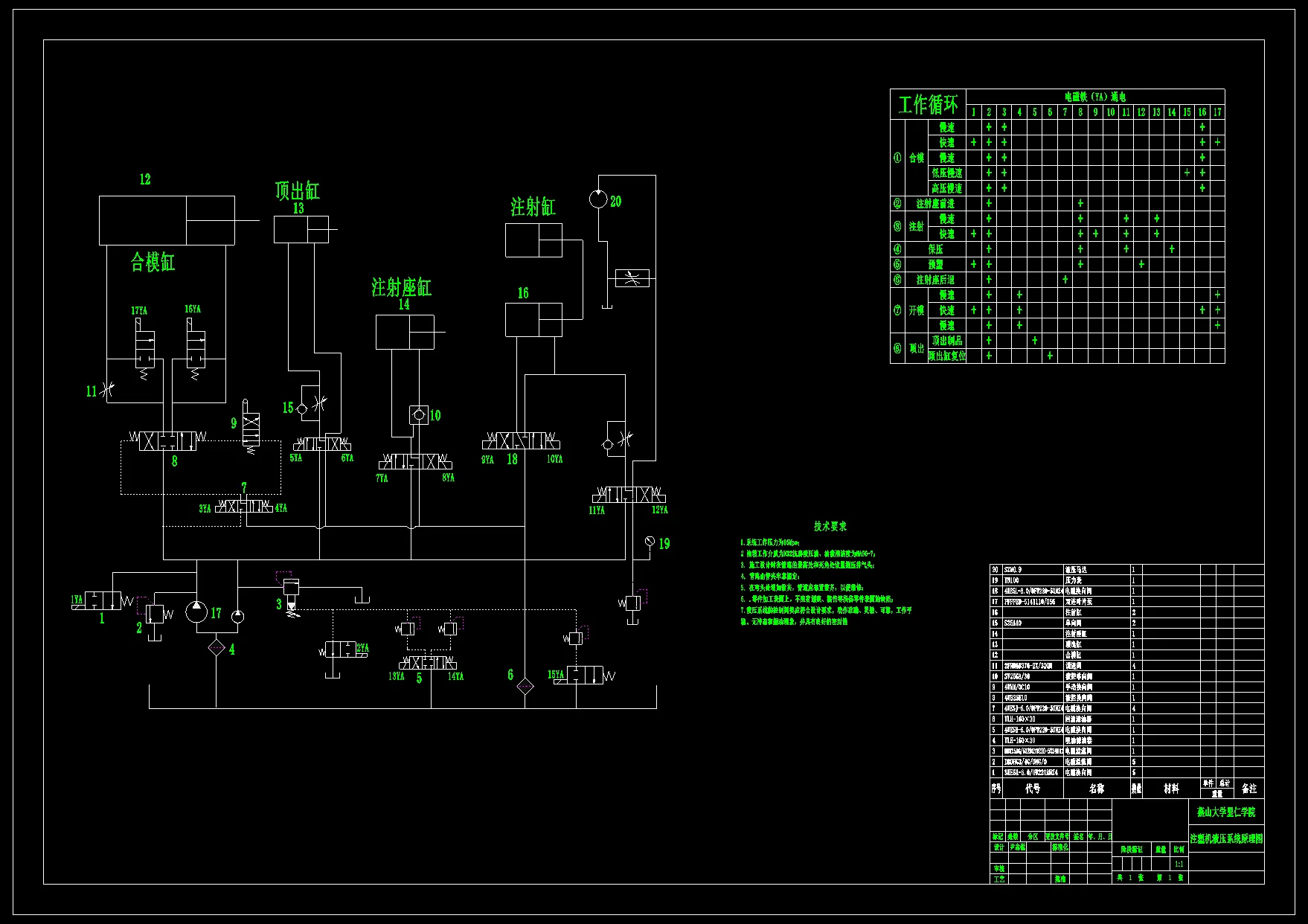Click the '技术要求' heading

click(x=830, y=527)
